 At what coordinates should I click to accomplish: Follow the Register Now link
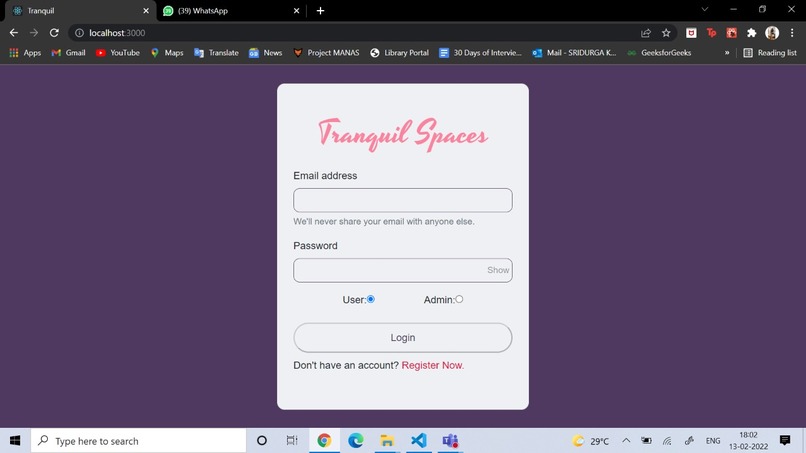[432, 365]
